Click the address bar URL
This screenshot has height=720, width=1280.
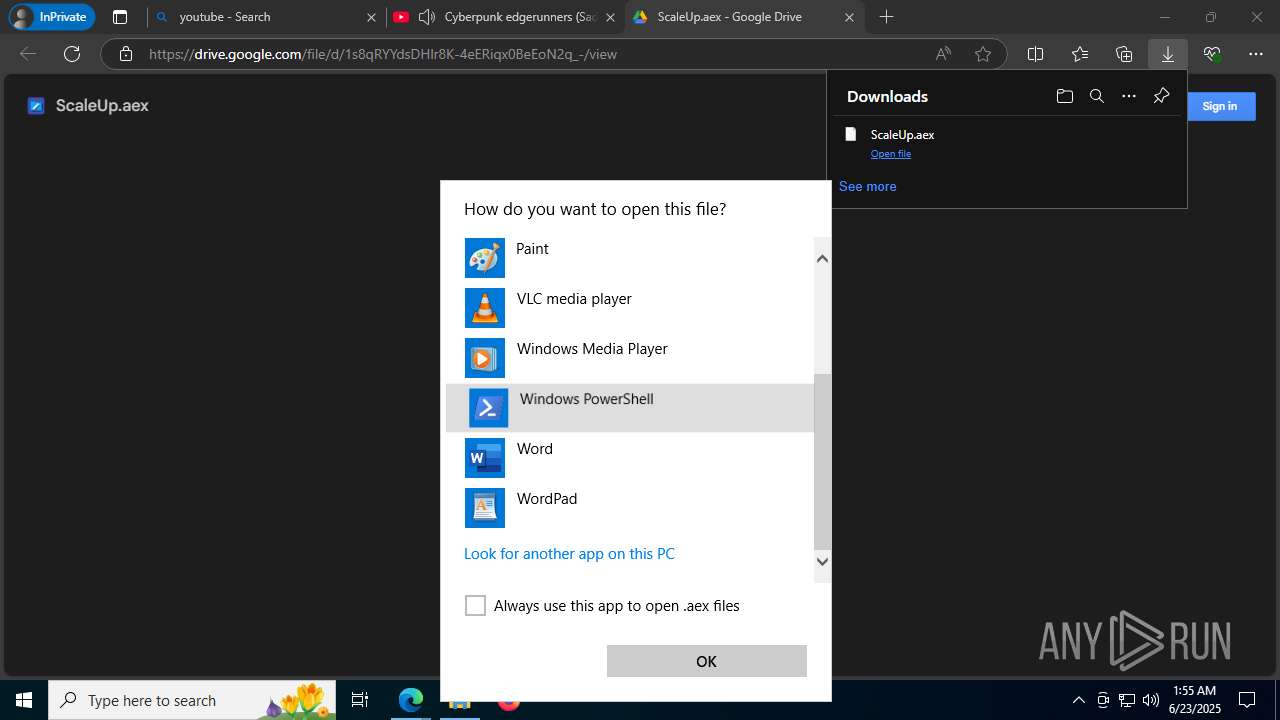[x=382, y=54]
